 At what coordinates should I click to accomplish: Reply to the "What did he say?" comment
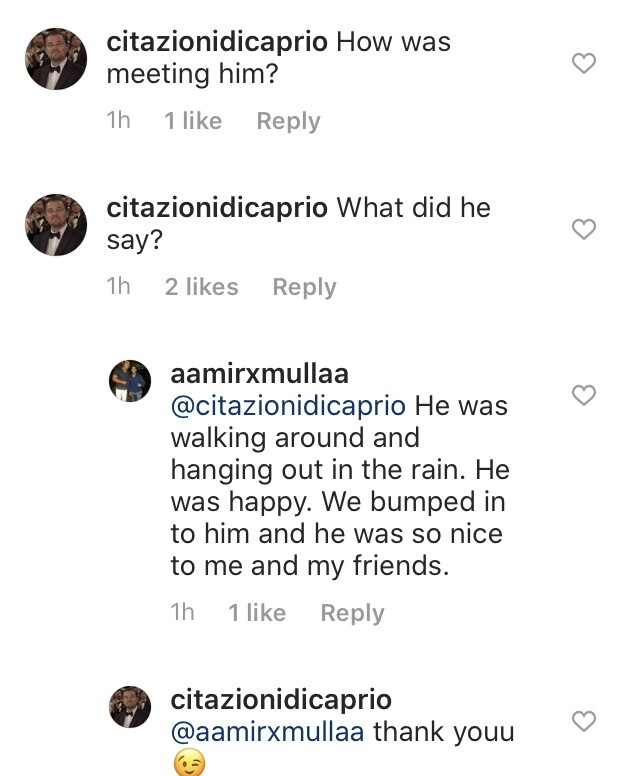[x=304, y=287]
